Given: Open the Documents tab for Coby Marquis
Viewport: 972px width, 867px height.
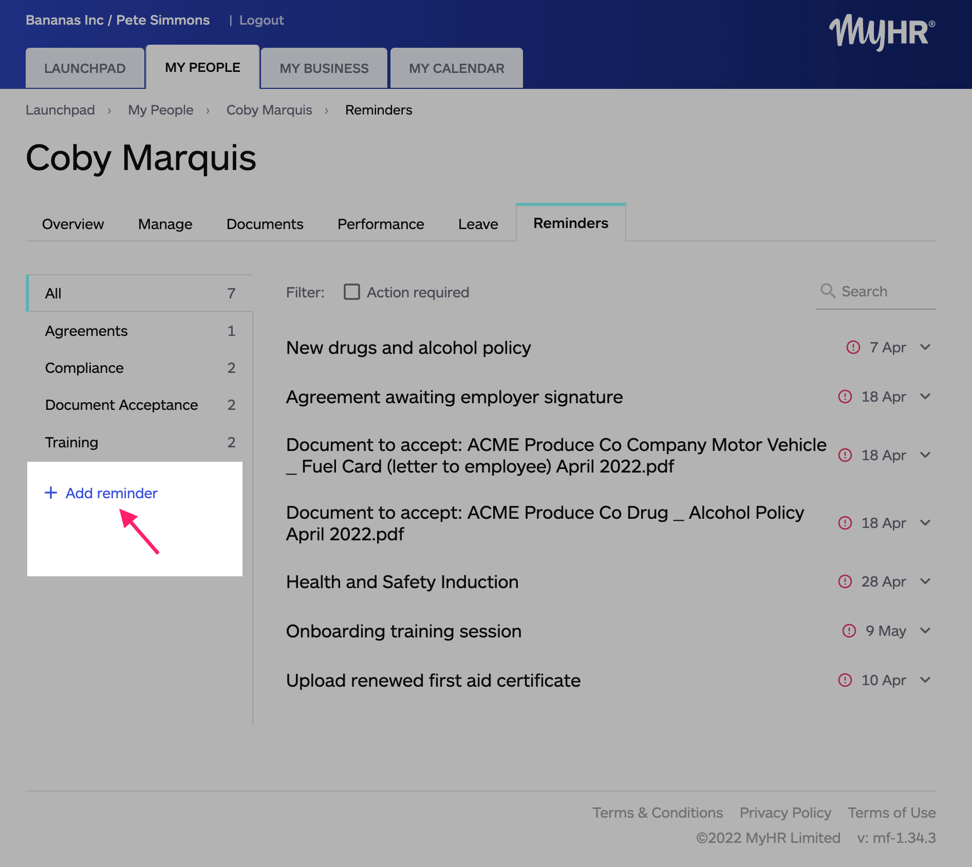Looking at the screenshot, I should [x=265, y=224].
